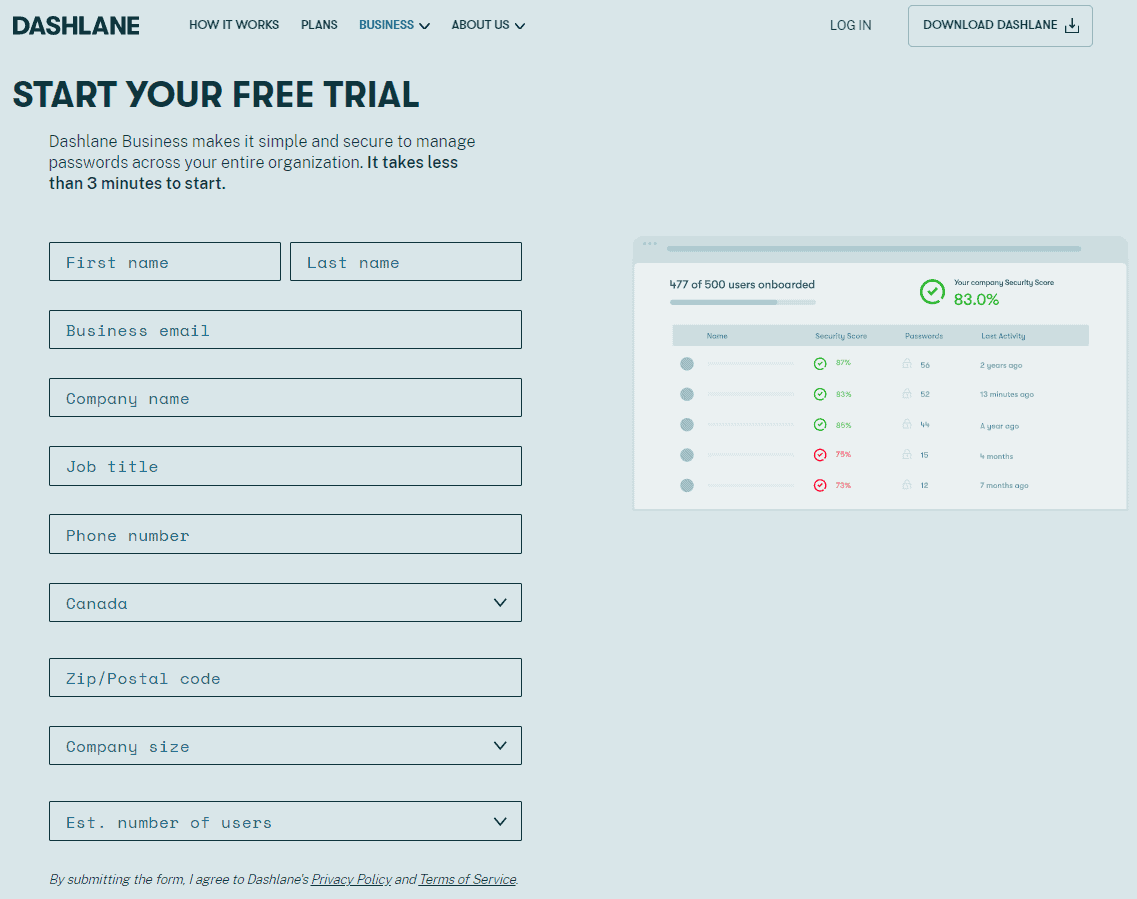This screenshot has width=1137, height=899.
Task: Click HOW IT WORKS menu item
Action: tap(234, 25)
